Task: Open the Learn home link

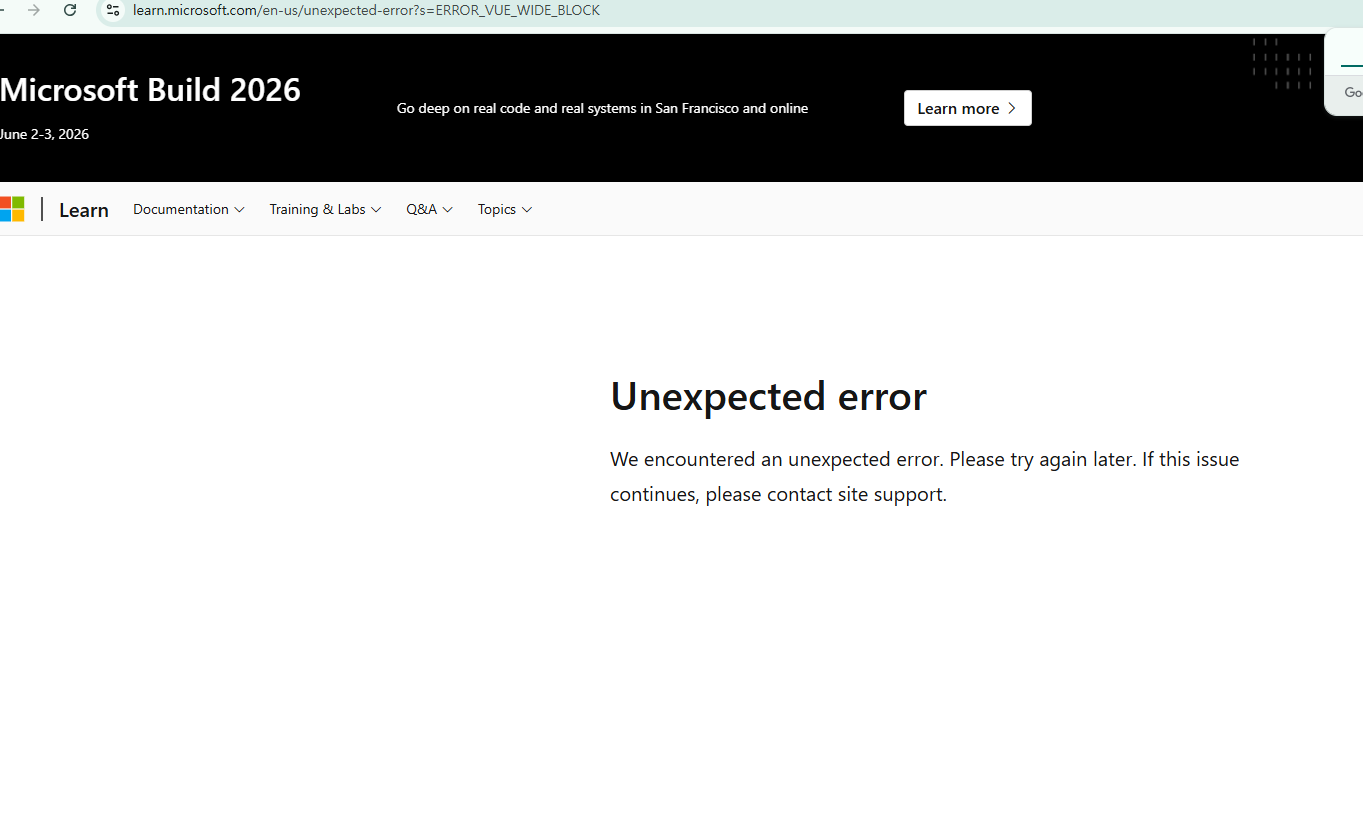Action: (84, 210)
